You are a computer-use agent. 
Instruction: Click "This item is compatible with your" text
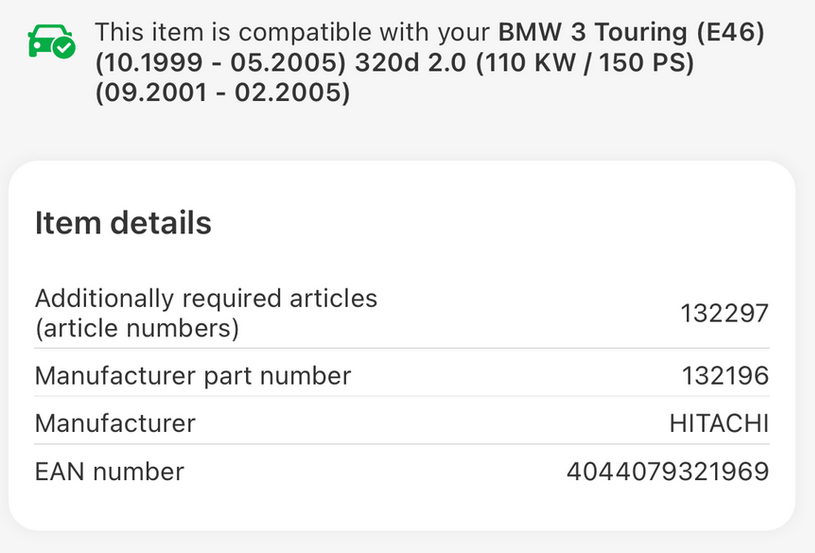[x=293, y=35]
